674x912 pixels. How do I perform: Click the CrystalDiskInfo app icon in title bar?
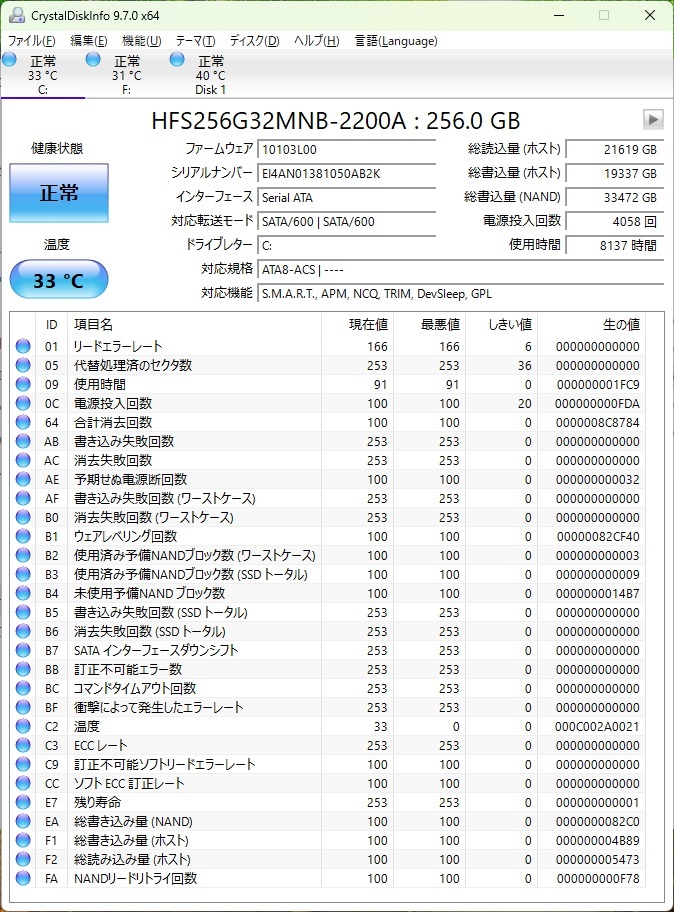click(16, 15)
